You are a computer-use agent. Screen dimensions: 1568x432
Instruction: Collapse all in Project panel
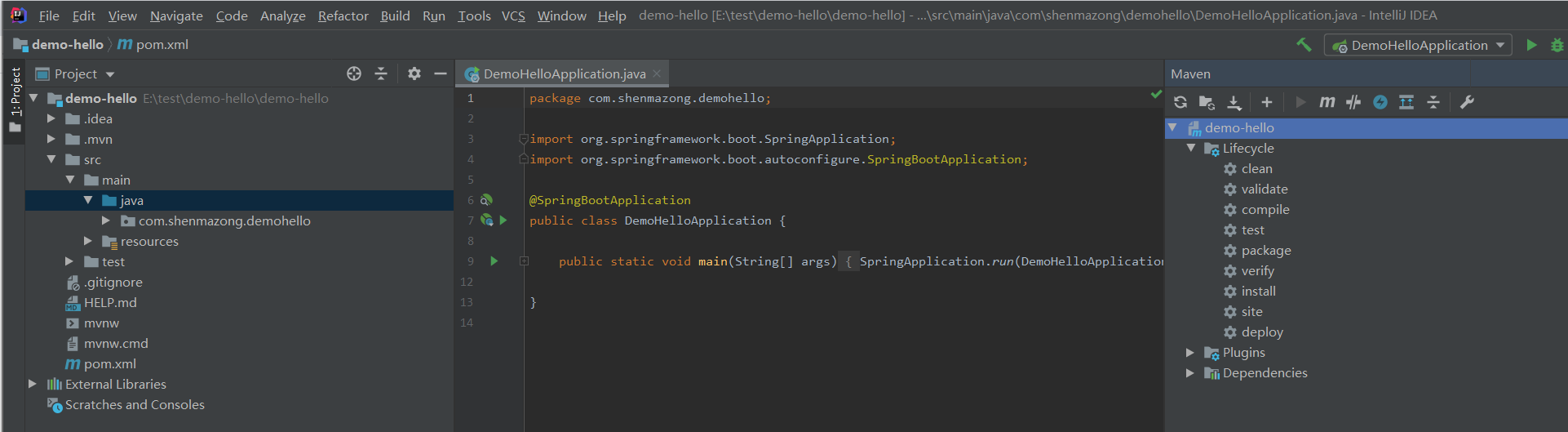[x=381, y=73]
